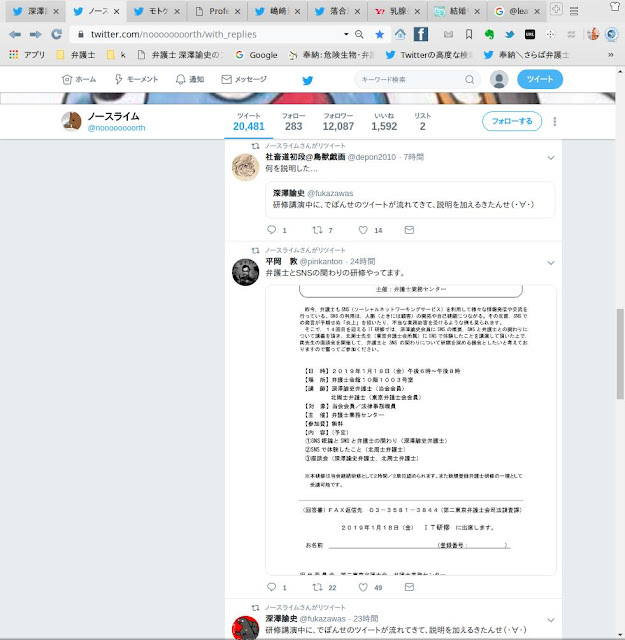Viewport: 625px width, 640px height.
Task: Click the depon2010 profile avatar
Action: pyautogui.click(x=245, y=167)
